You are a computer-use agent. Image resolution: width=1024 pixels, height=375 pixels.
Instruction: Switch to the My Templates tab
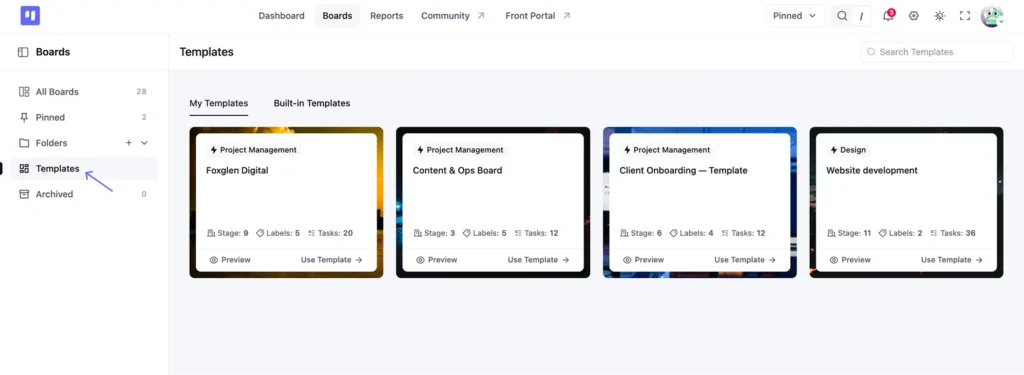[x=219, y=103]
